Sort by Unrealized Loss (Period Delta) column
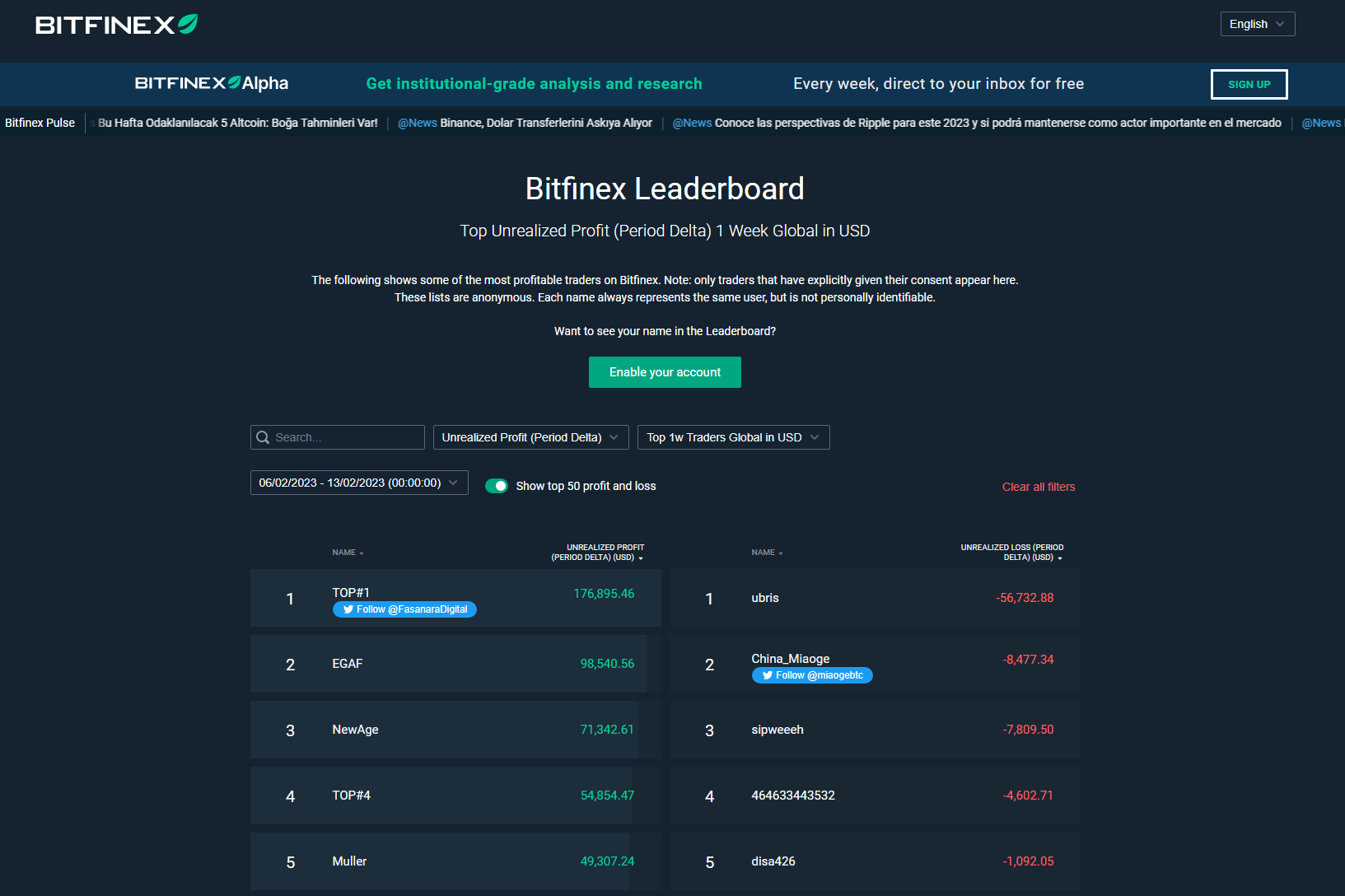Image resolution: width=1345 pixels, height=896 pixels. [1012, 553]
